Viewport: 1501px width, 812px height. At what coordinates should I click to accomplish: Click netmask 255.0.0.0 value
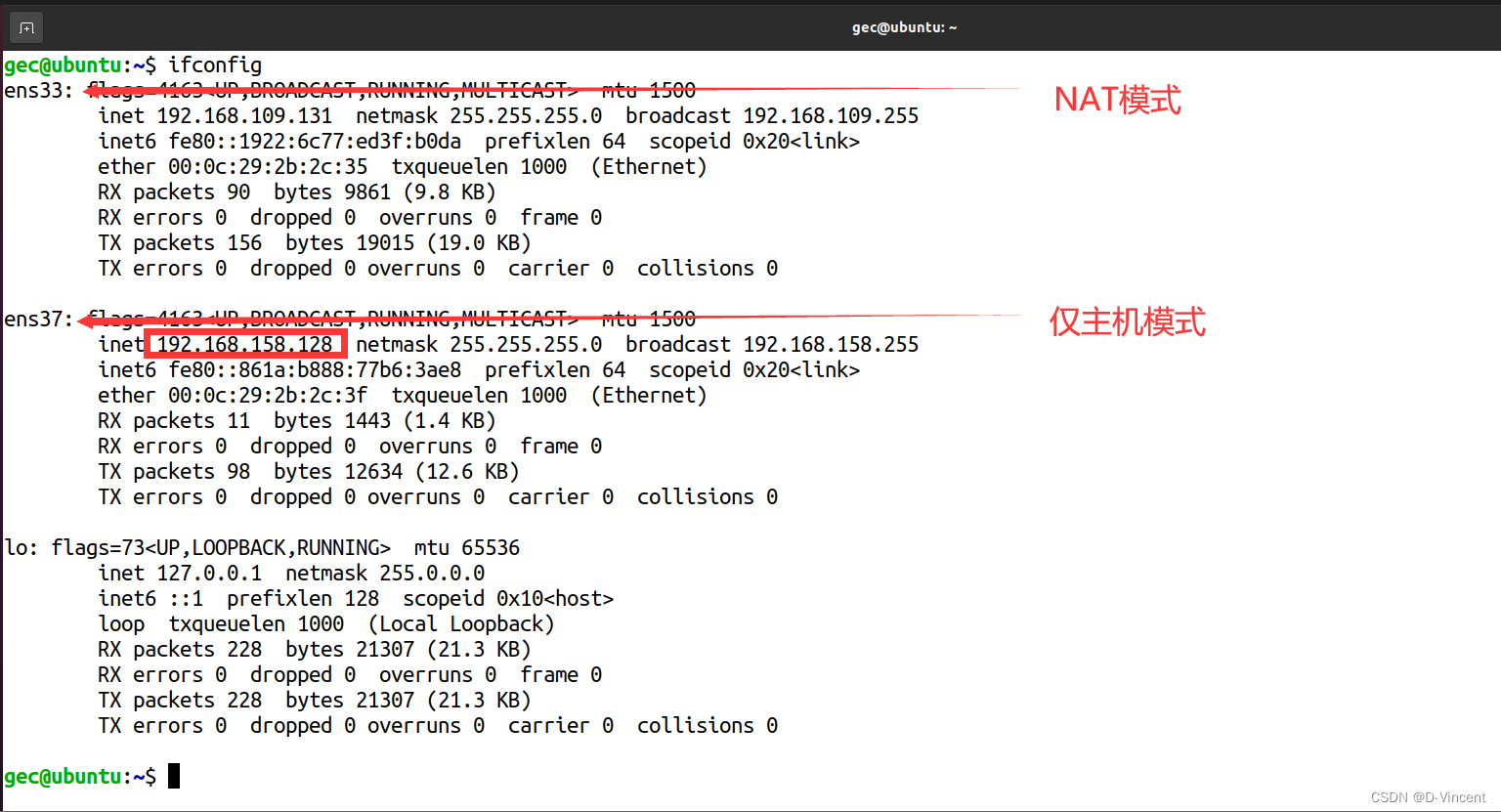(x=432, y=573)
